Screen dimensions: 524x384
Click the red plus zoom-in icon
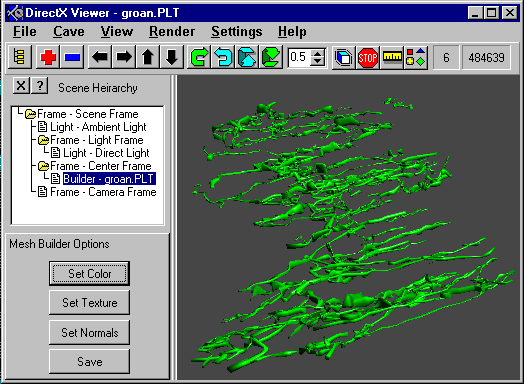tap(48, 57)
